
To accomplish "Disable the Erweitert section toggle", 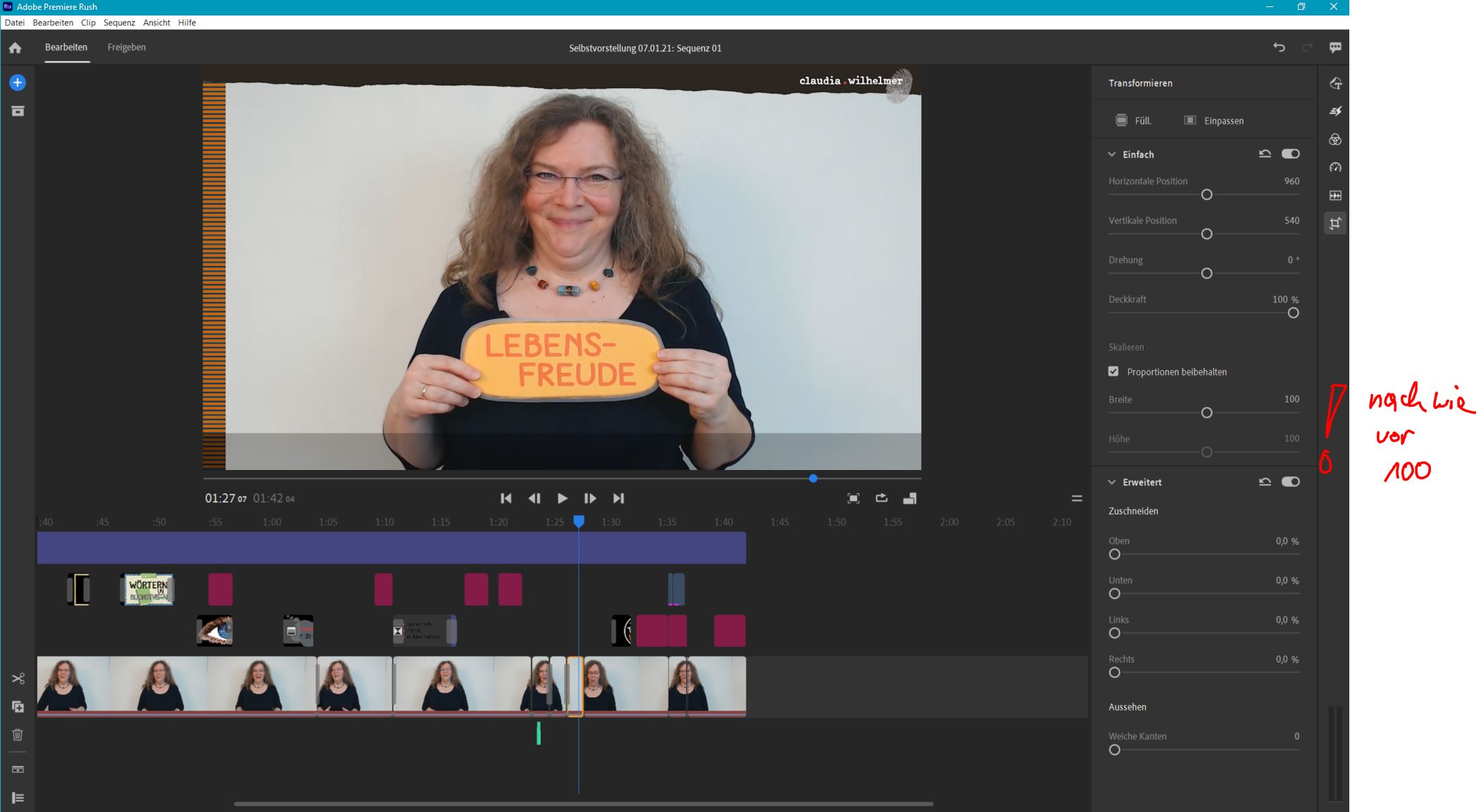I will tap(1291, 481).
